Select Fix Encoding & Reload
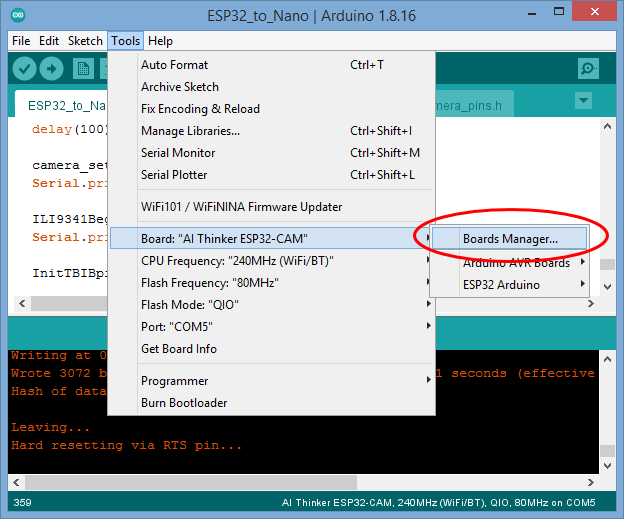The image size is (624, 519). click(x=271, y=109)
